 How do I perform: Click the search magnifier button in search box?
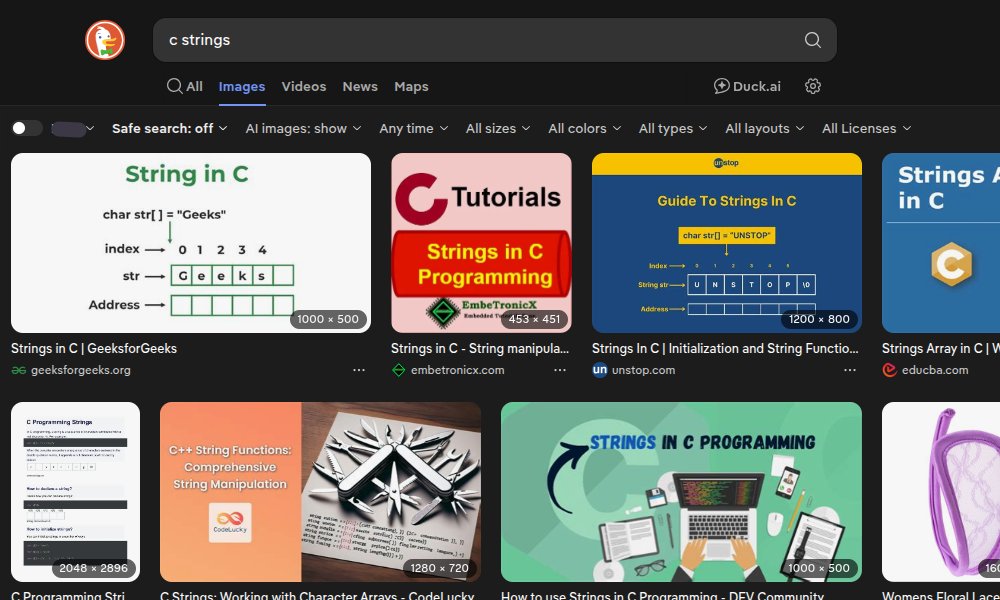(812, 40)
